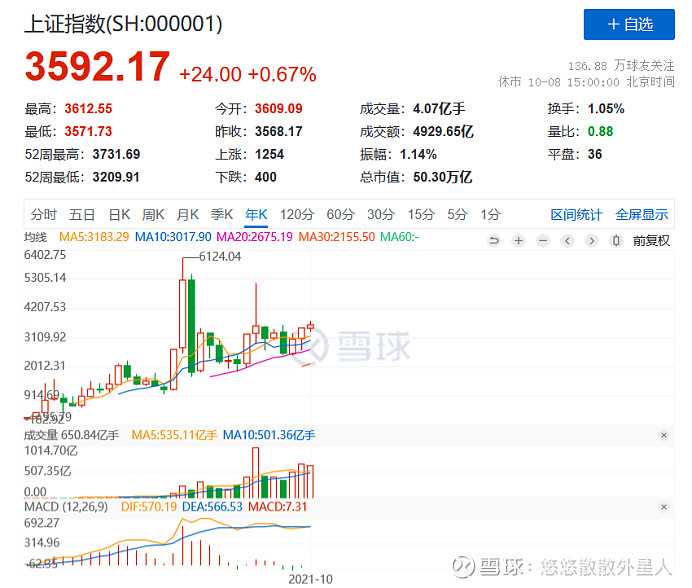Select the 日K tab

coord(119,215)
